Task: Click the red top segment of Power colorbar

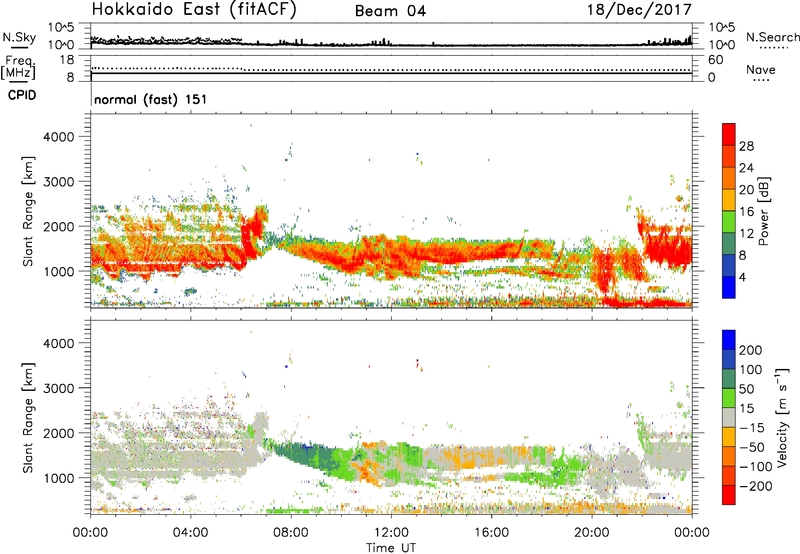Action: pyautogui.click(x=729, y=135)
